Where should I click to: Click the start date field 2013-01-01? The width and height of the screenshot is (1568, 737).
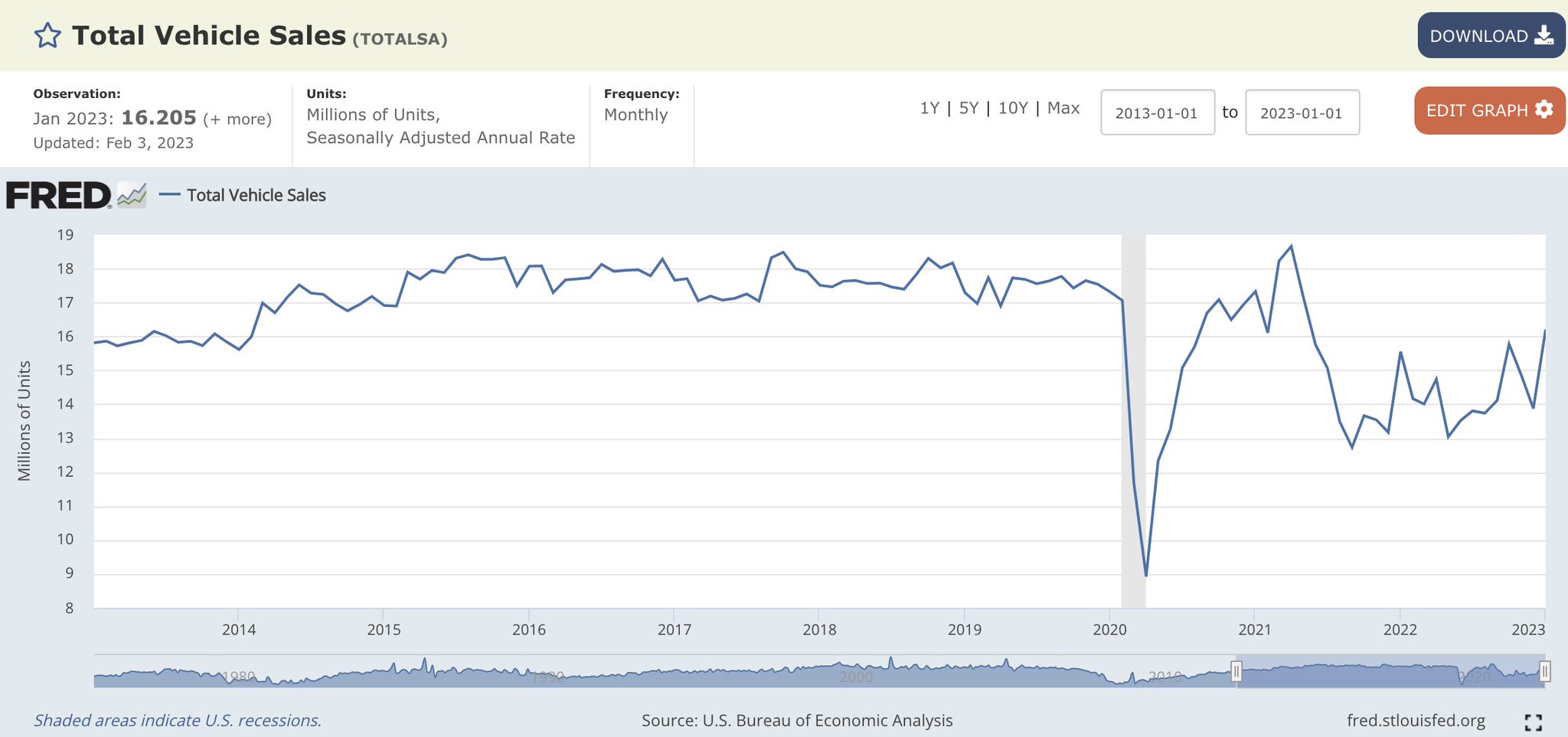click(x=1157, y=113)
